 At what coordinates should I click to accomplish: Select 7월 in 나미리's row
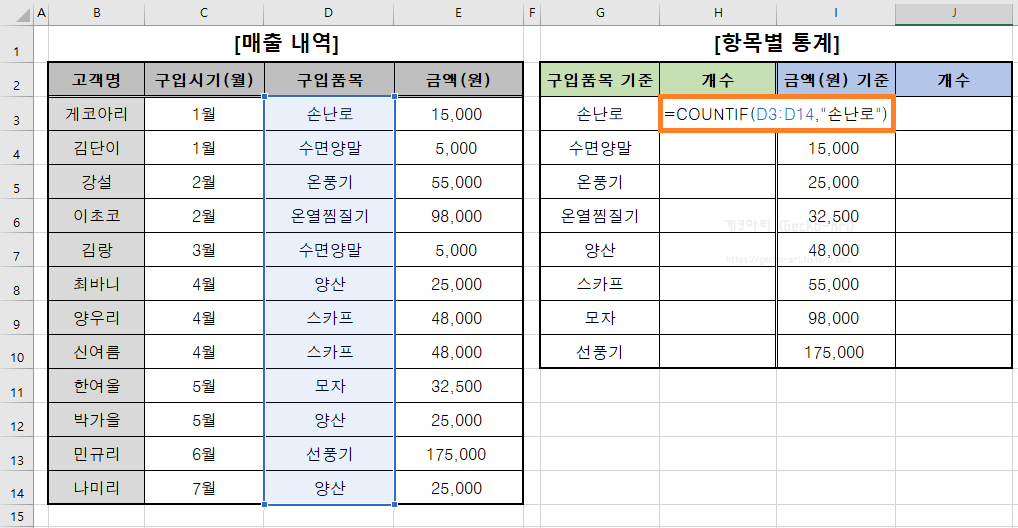204,488
